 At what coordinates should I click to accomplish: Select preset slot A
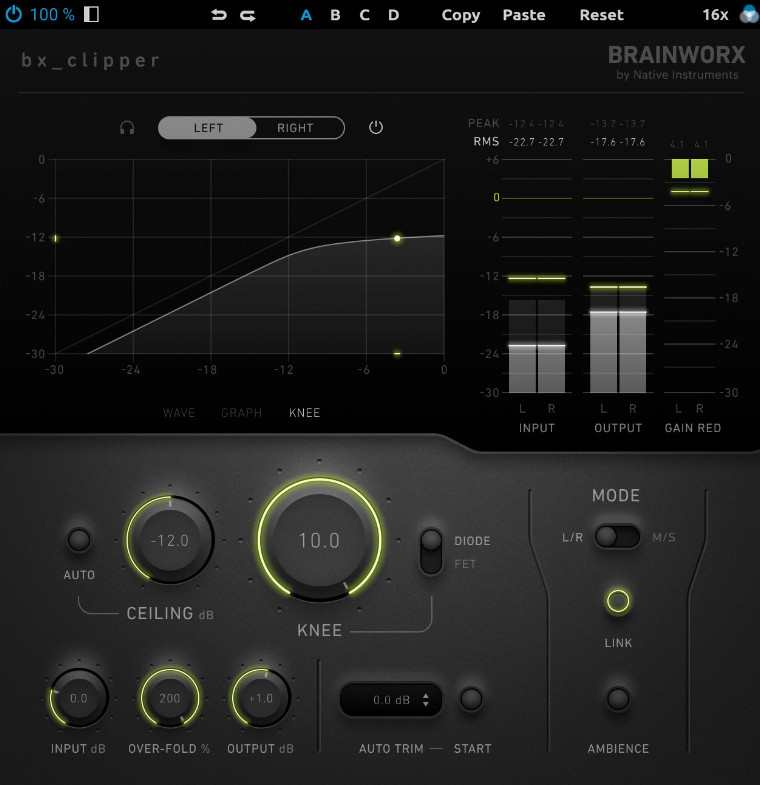pos(306,15)
